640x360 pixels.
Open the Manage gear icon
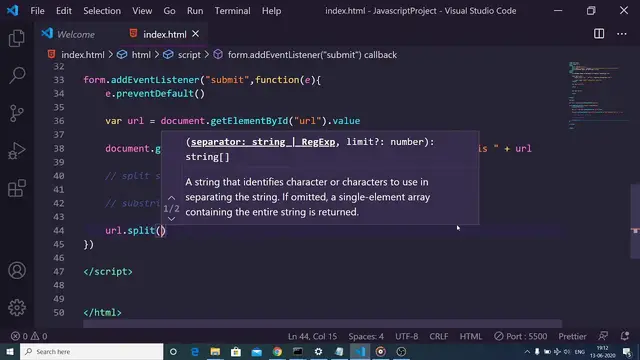17,308
